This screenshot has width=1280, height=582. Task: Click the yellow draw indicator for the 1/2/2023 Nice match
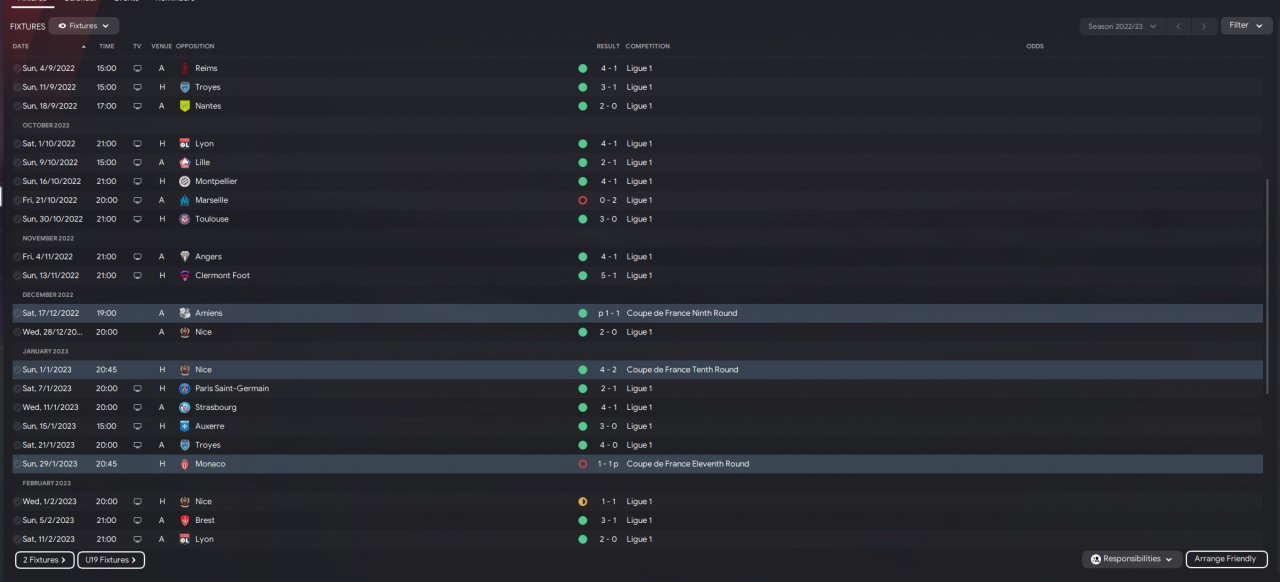click(582, 502)
